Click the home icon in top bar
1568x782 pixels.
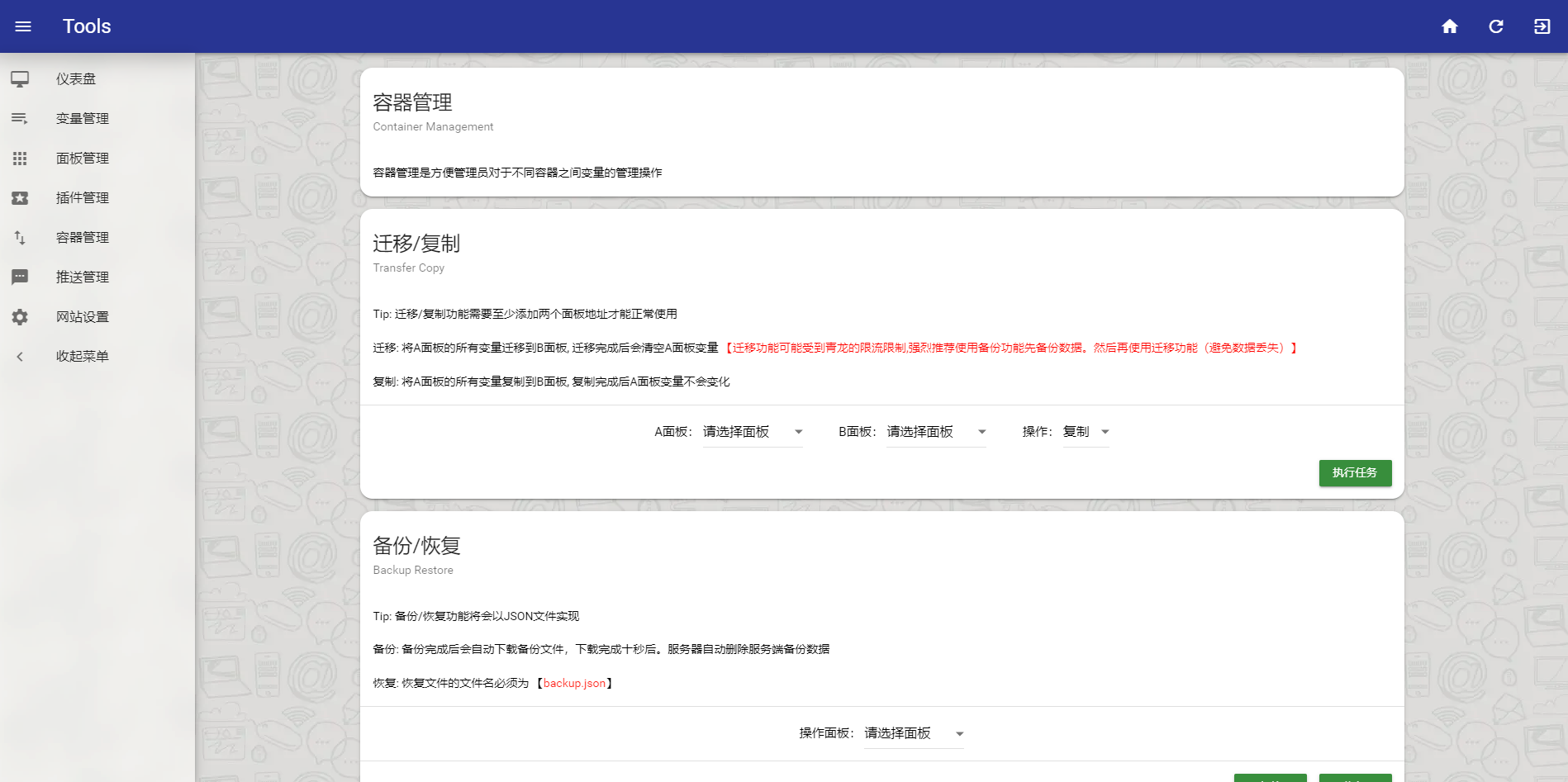(x=1450, y=26)
